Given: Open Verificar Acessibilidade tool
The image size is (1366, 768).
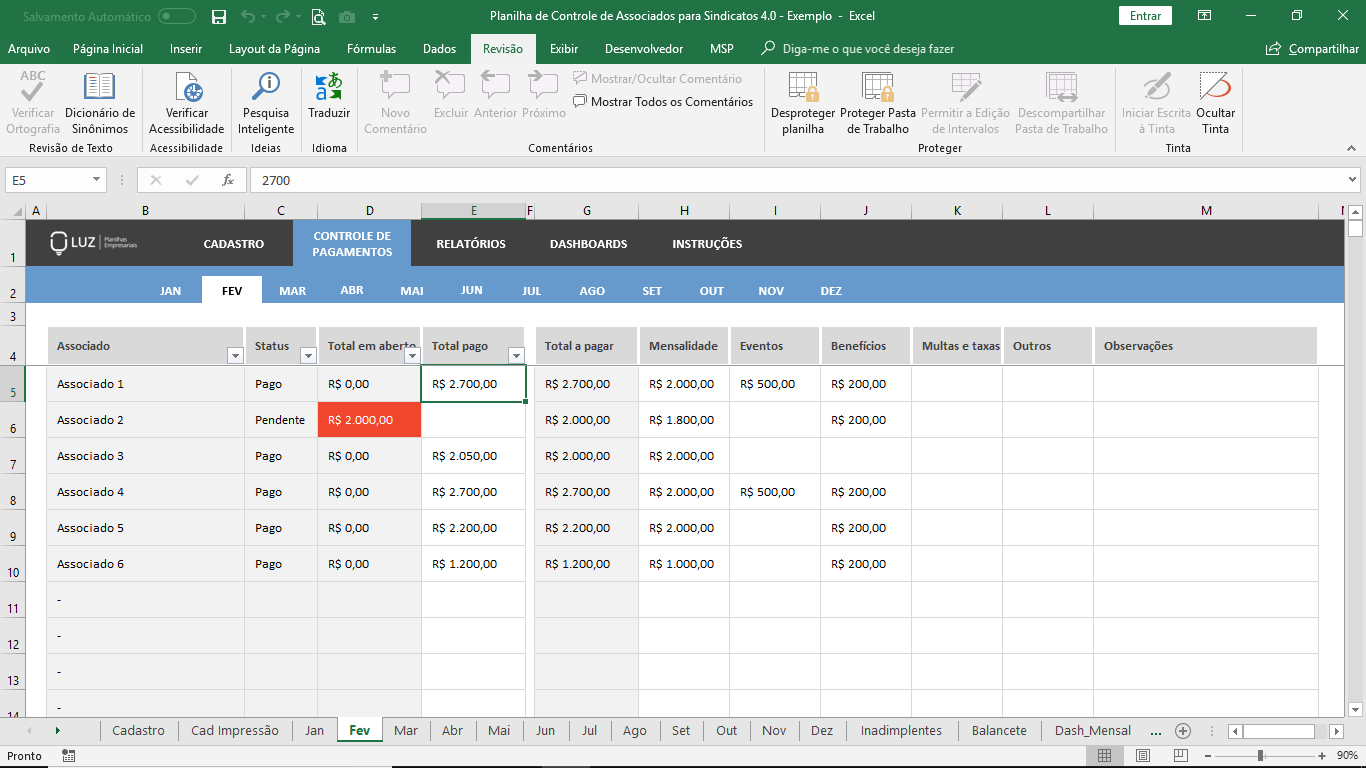Looking at the screenshot, I should [187, 88].
